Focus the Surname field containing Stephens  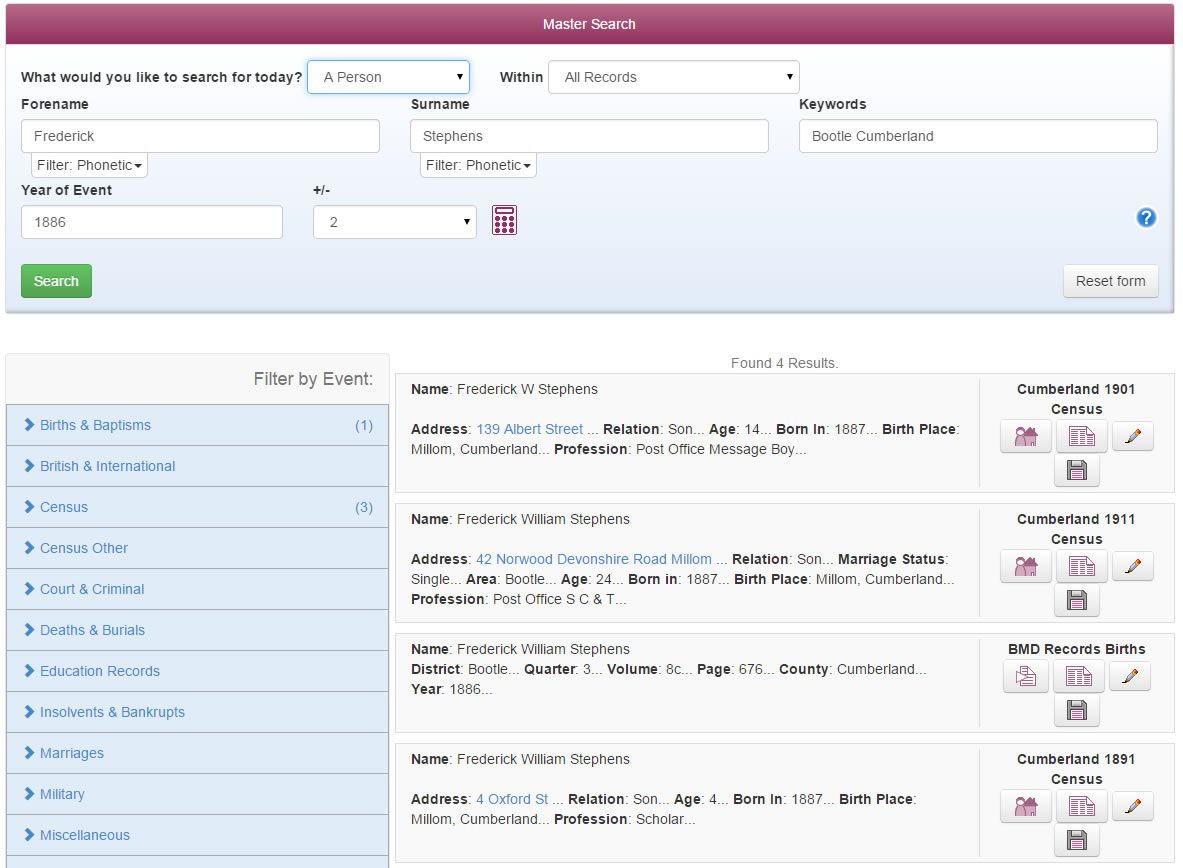pyautogui.click(x=589, y=136)
